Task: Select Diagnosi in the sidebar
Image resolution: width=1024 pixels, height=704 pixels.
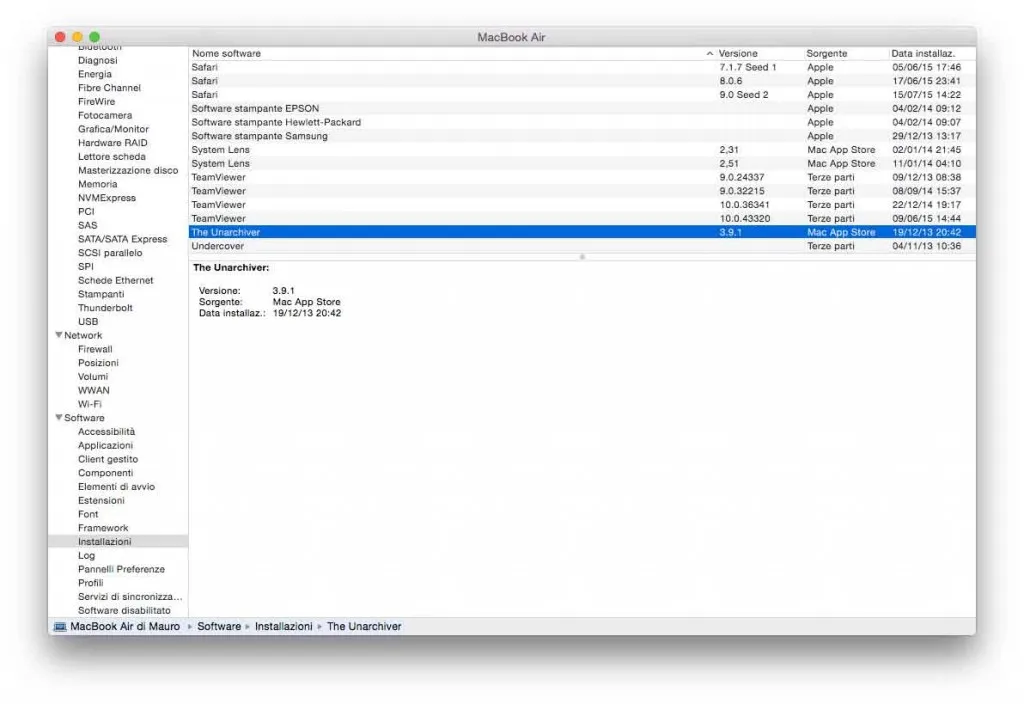Action: (x=97, y=60)
